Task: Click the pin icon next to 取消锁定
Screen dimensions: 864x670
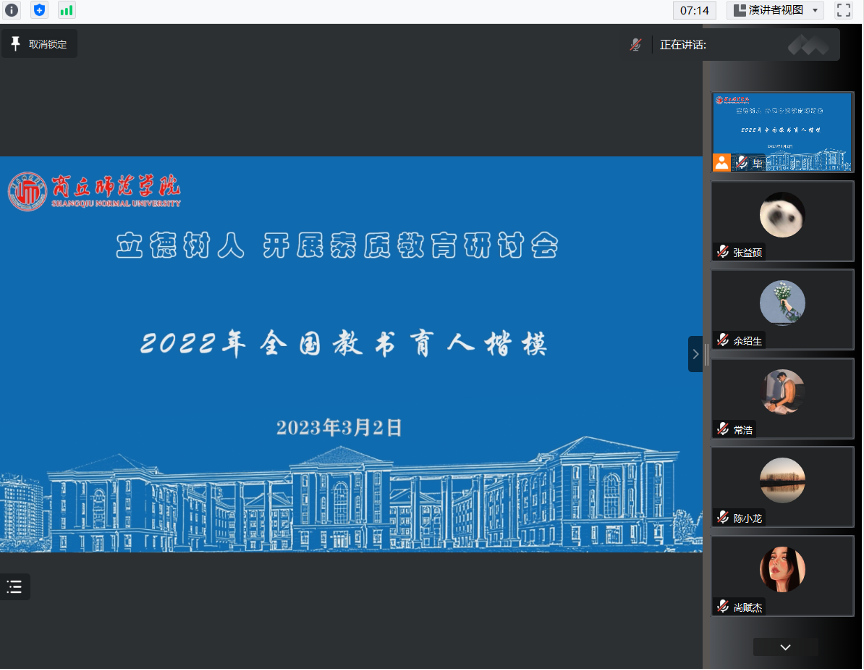Action: 15,44
